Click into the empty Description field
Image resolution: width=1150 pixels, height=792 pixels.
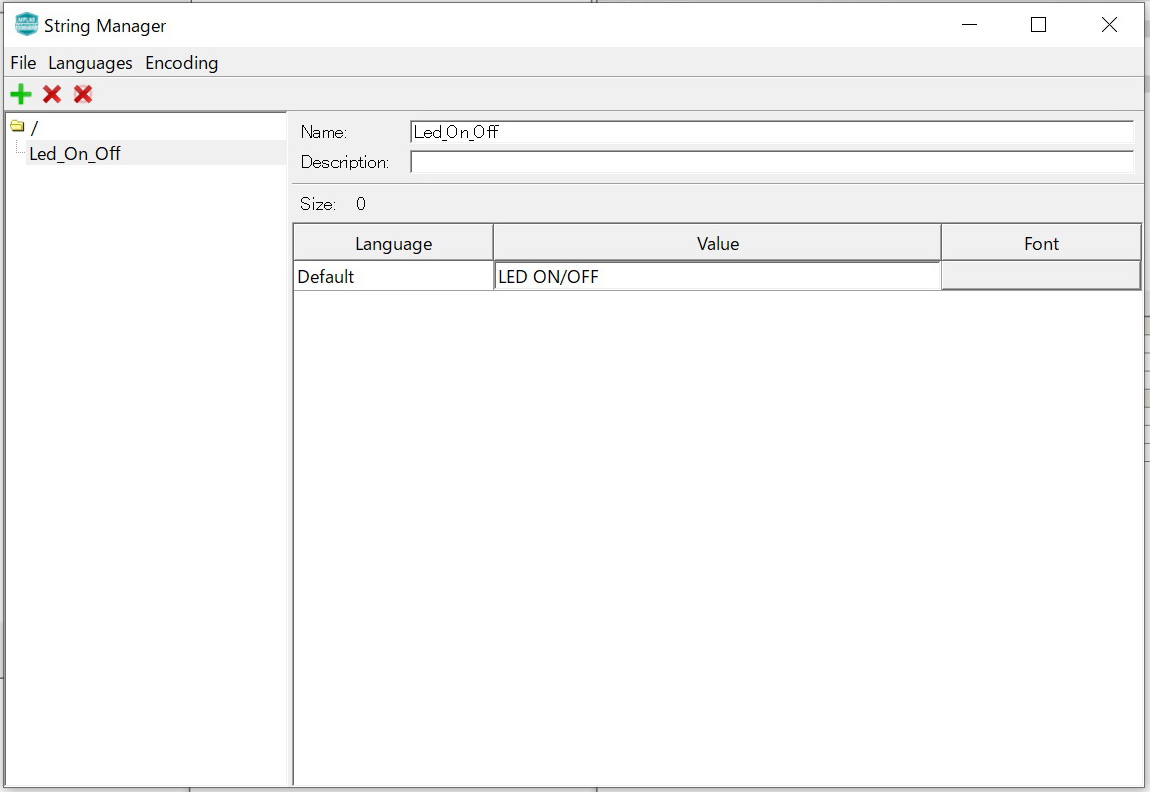click(771, 162)
